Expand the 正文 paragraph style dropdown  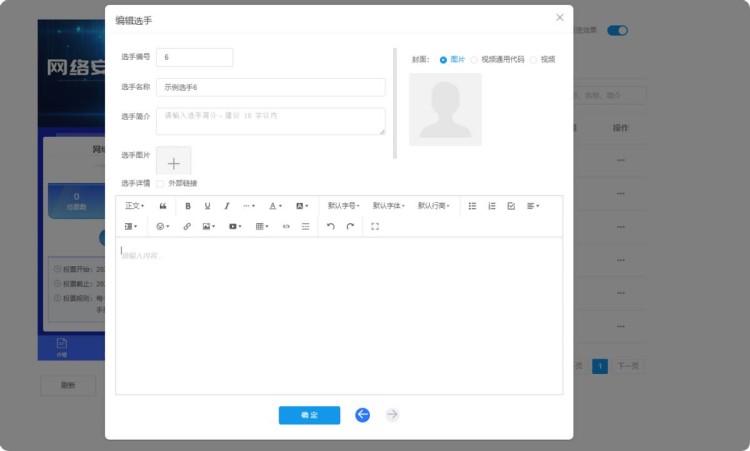pyautogui.click(x=135, y=206)
